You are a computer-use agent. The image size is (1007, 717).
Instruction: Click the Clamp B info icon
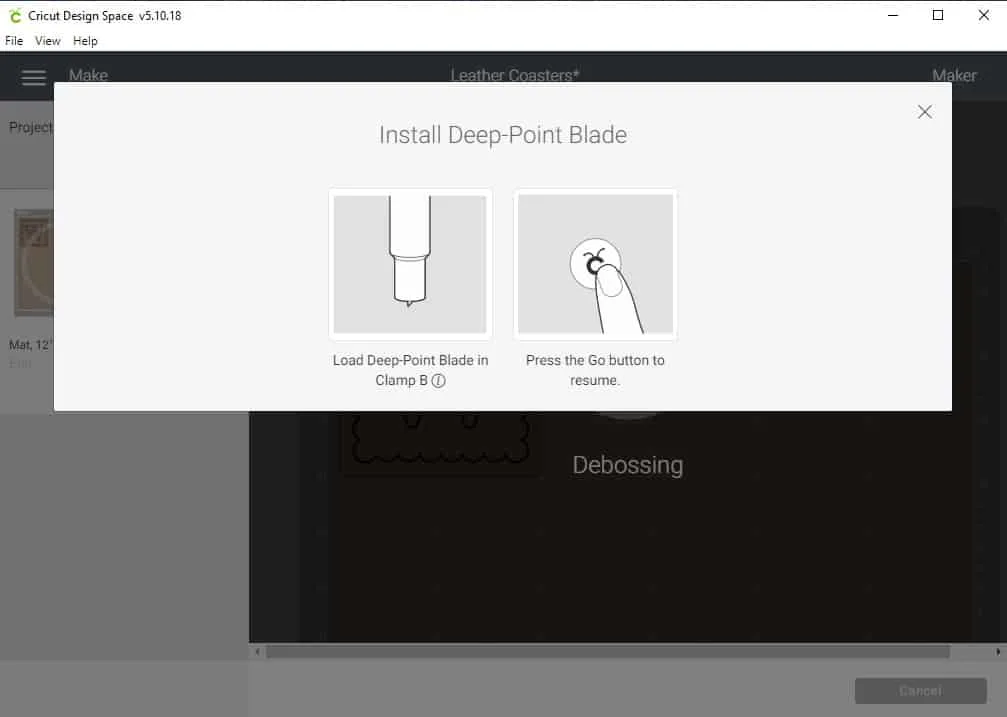pyautogui.click(x=438, y=380)
